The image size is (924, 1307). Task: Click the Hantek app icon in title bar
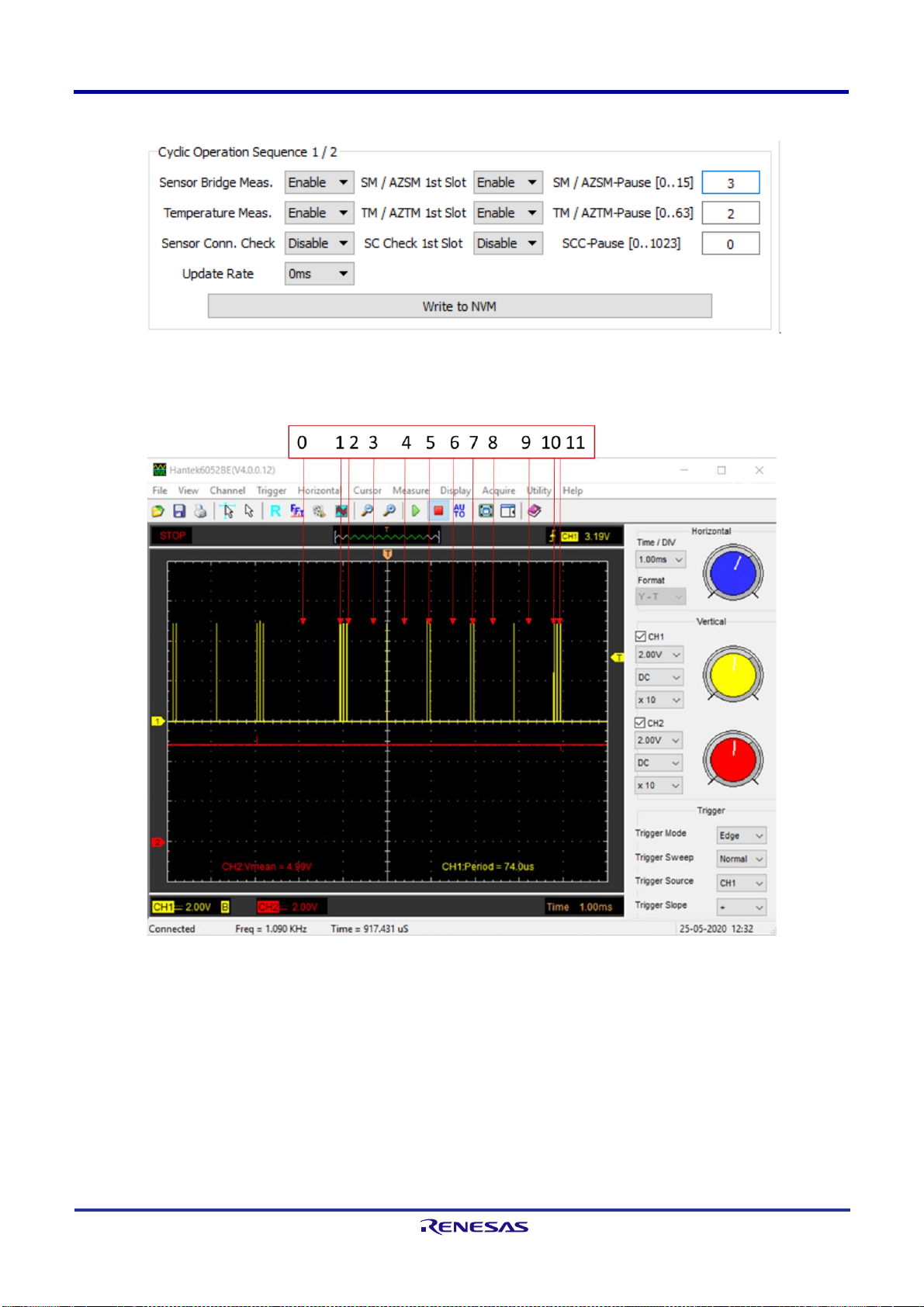pyautogui.click(x=160, y=470)
